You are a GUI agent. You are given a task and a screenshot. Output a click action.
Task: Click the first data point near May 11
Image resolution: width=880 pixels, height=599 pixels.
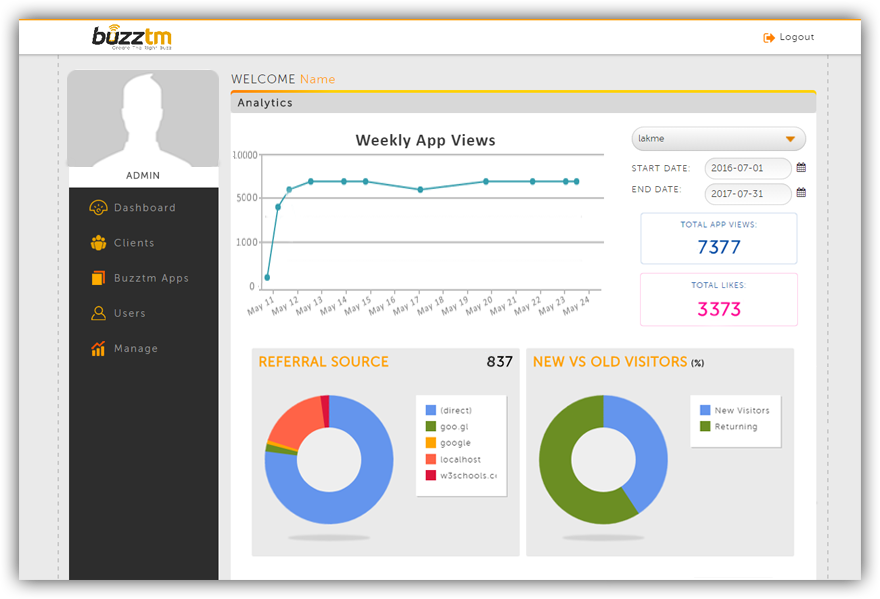[x=267, y=277]
